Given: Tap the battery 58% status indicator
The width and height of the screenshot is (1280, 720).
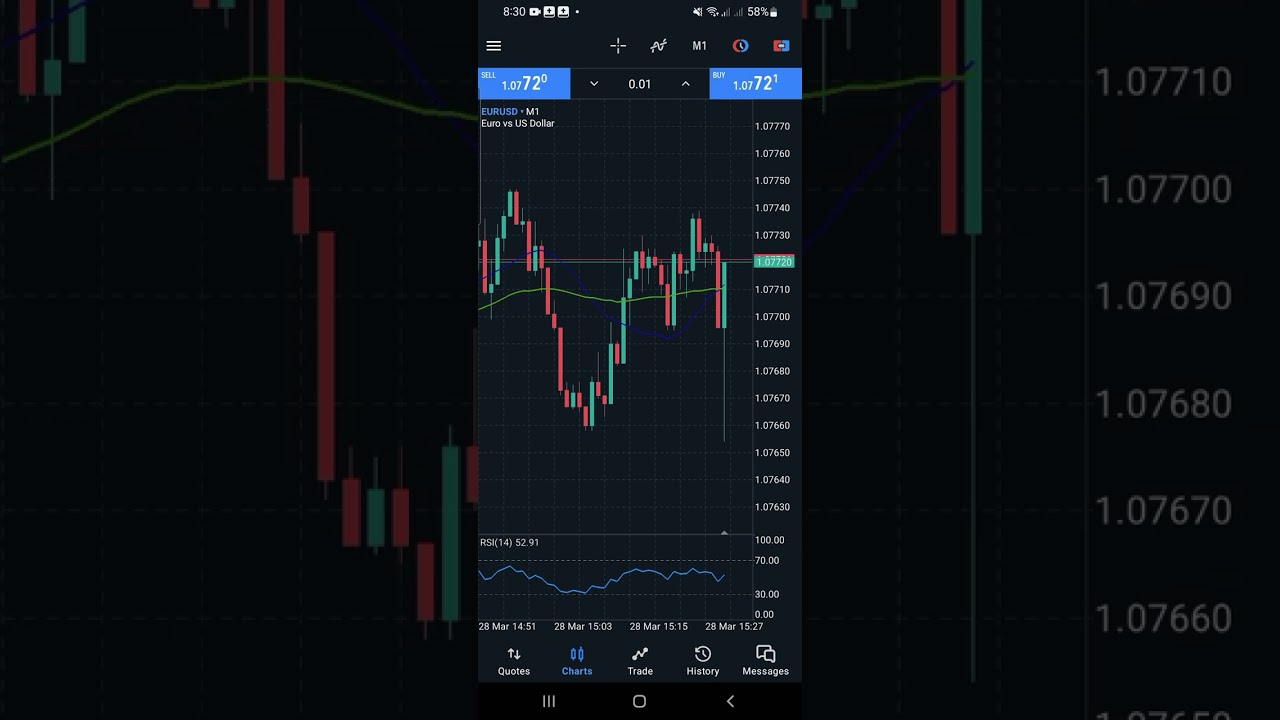Looking at the screenshot, I should [x=763, y=12].
